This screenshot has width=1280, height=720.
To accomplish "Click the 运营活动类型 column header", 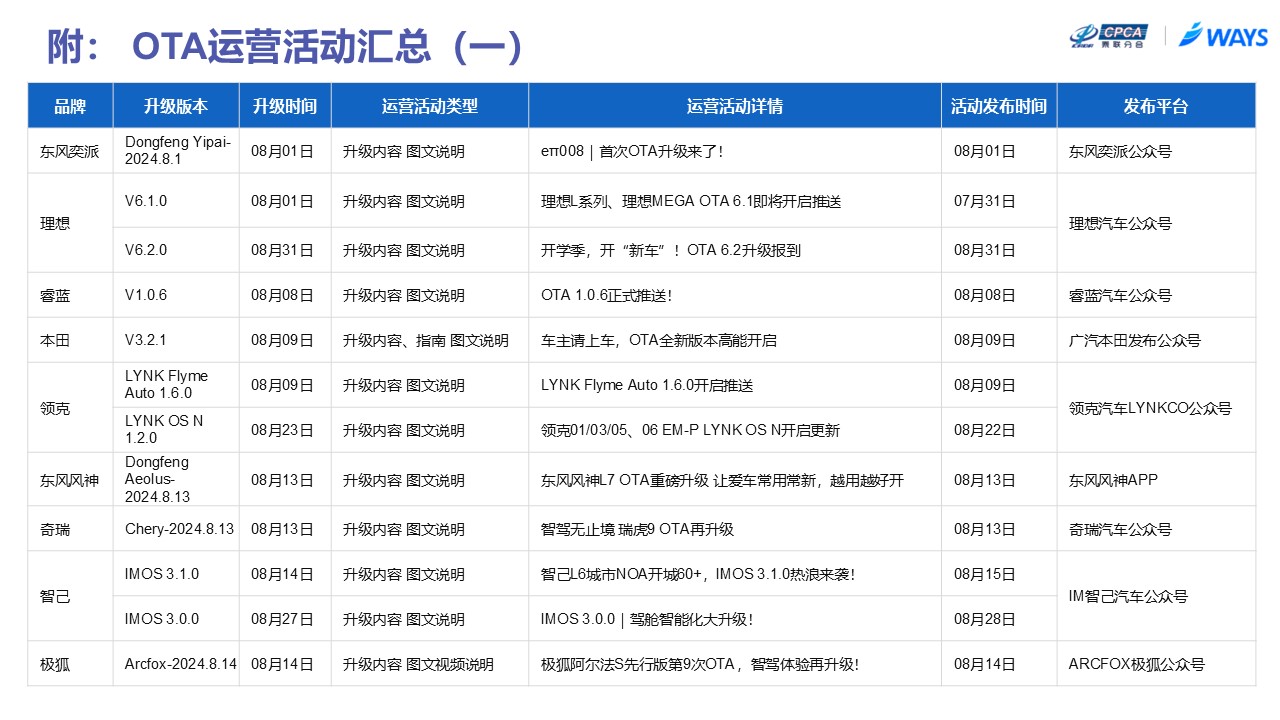I will [x=430, y=106].
